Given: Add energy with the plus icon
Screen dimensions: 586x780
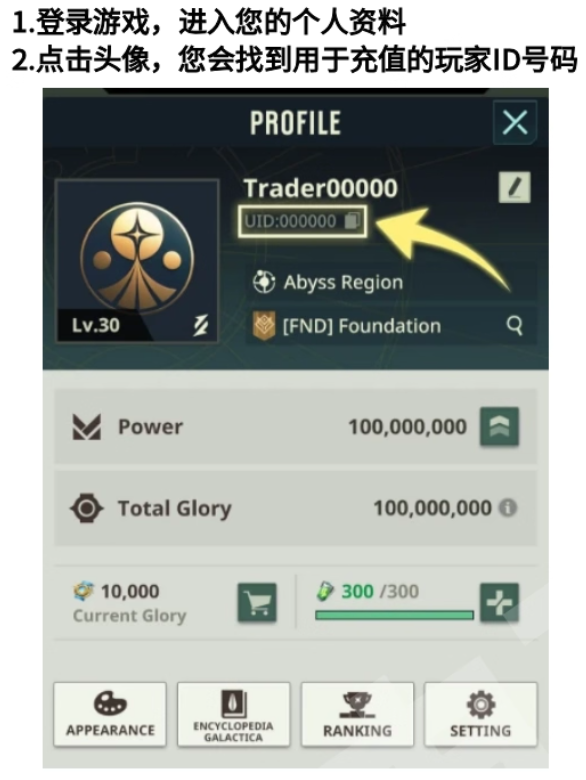Looking at the screenshot, I should [x=499, y=603].
